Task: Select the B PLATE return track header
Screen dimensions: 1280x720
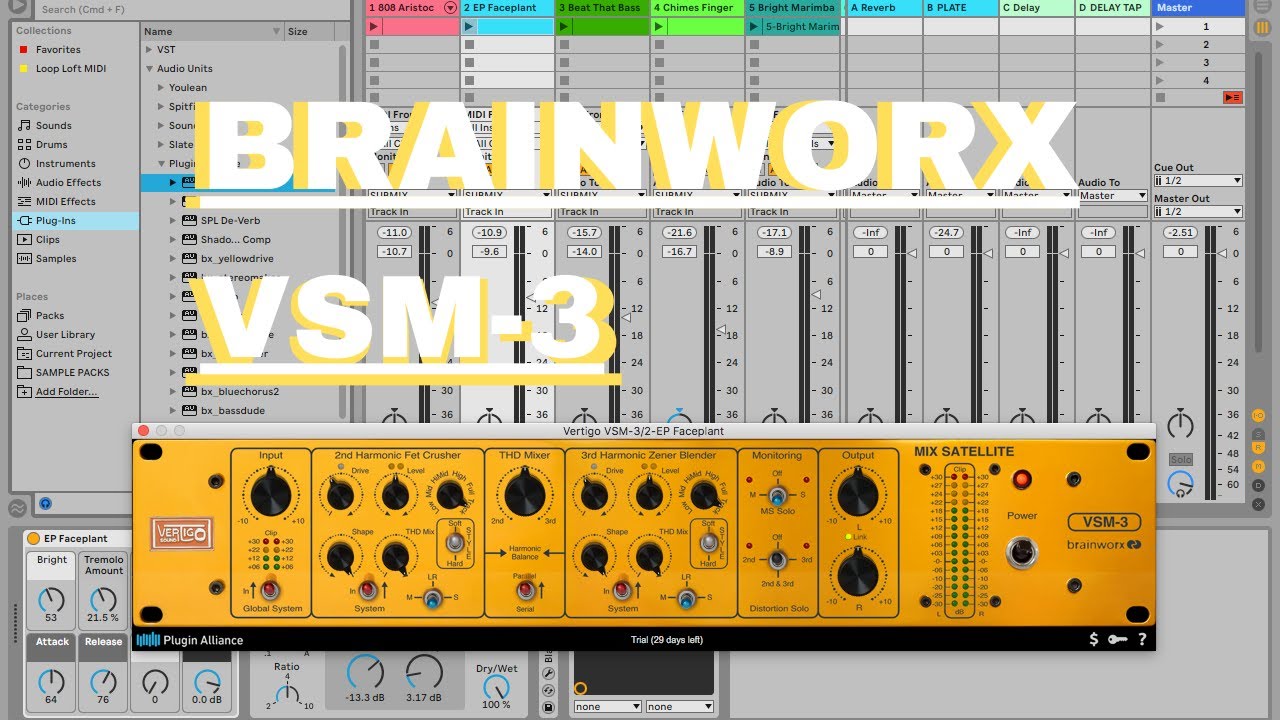Action: [960, 8]
